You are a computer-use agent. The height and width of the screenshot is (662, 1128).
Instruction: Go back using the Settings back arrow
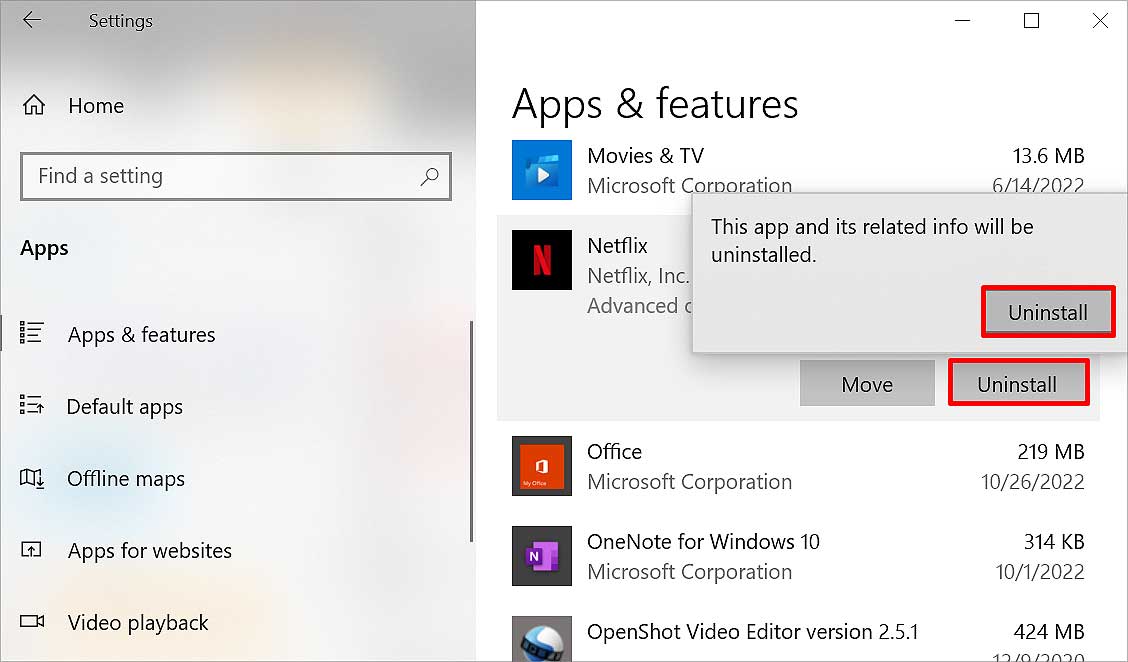click(32, 20)
